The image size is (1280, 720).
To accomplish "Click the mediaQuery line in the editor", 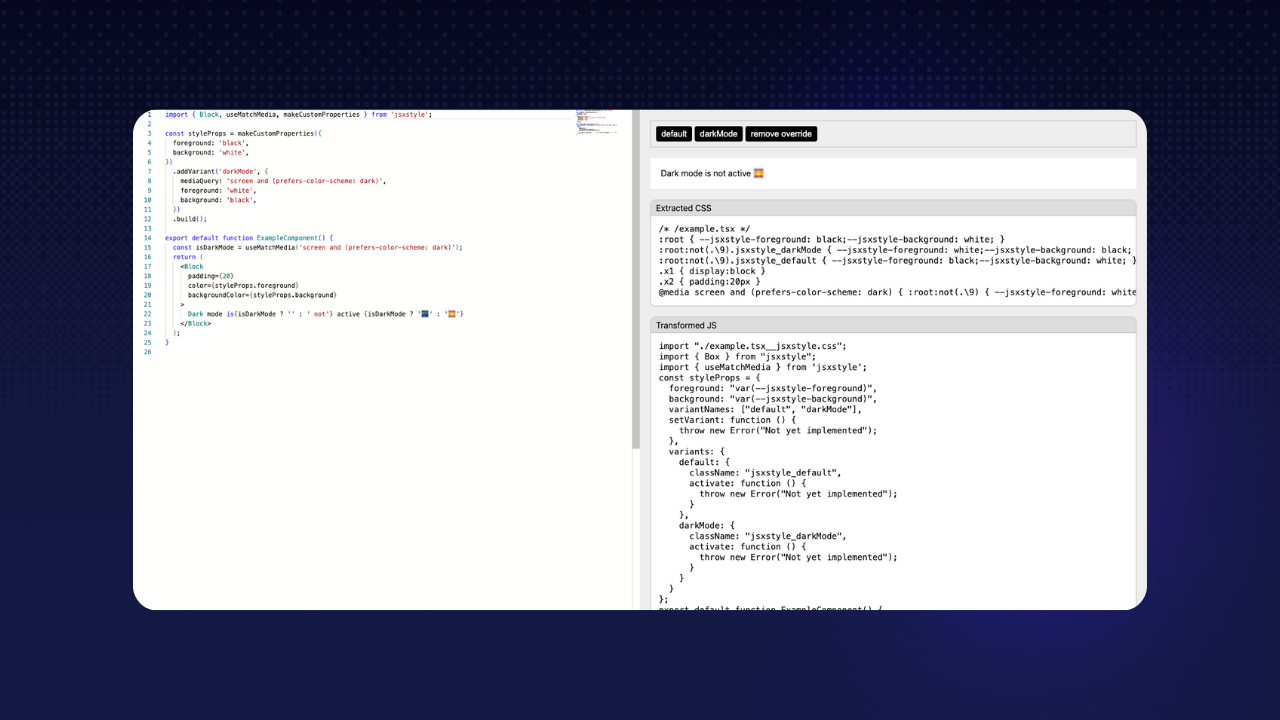I will (283, 181).
